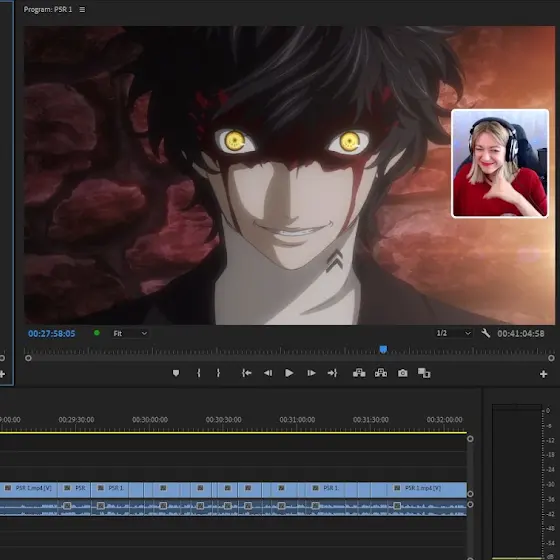The height and width of the screenshot is (560, 560).
Task: Click fx badge on the rightmost PSR 1.mp4 clip
Action: point(397,488)
